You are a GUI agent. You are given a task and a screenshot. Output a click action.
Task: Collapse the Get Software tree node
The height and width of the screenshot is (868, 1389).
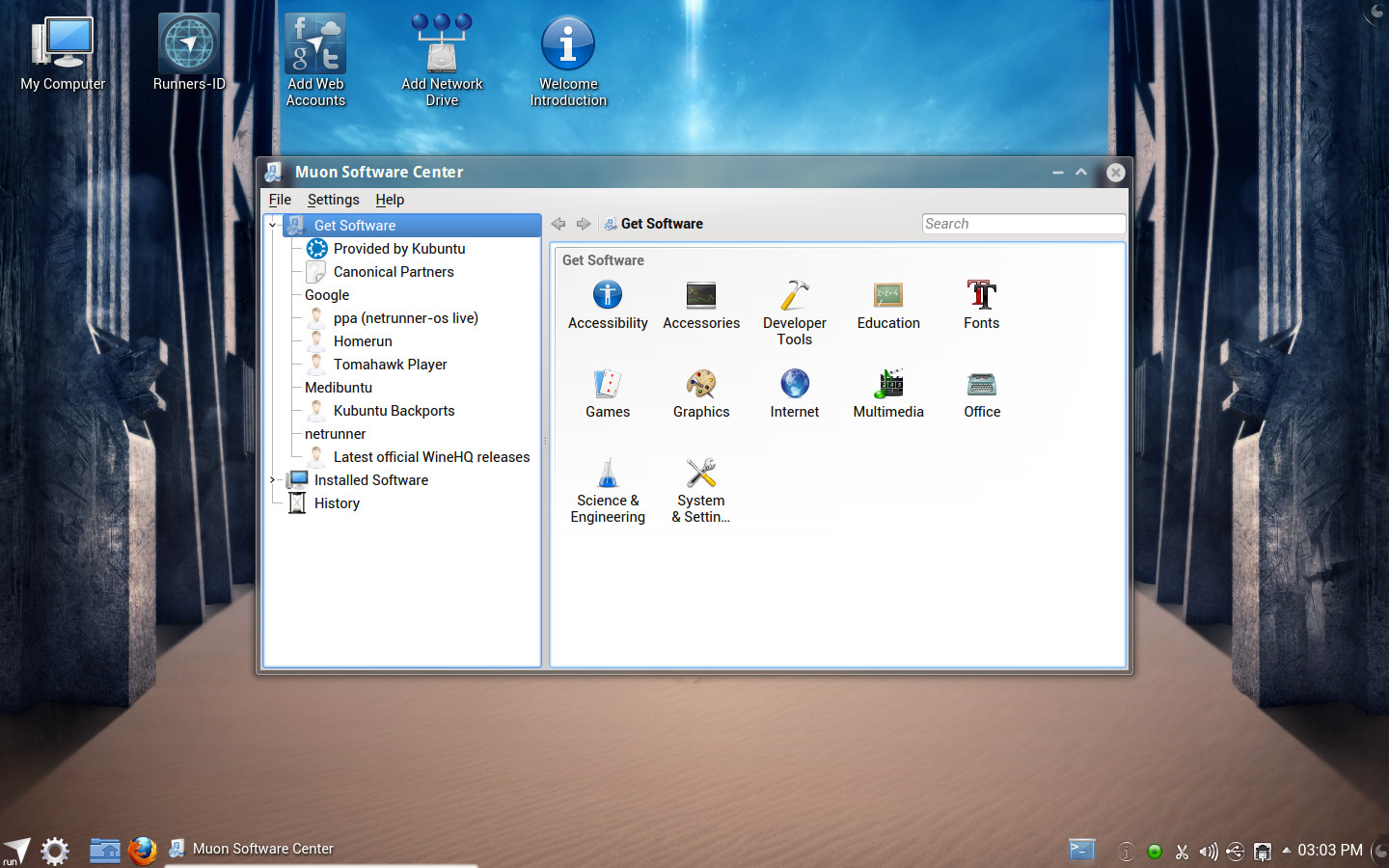tap(273, 225)
